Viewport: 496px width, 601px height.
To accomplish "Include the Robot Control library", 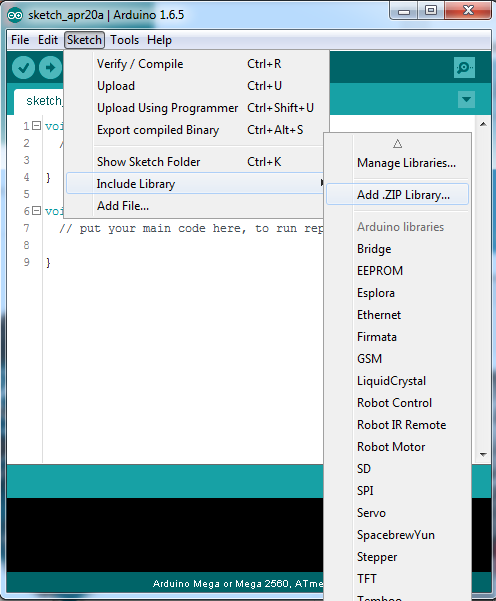I will 397,403.
